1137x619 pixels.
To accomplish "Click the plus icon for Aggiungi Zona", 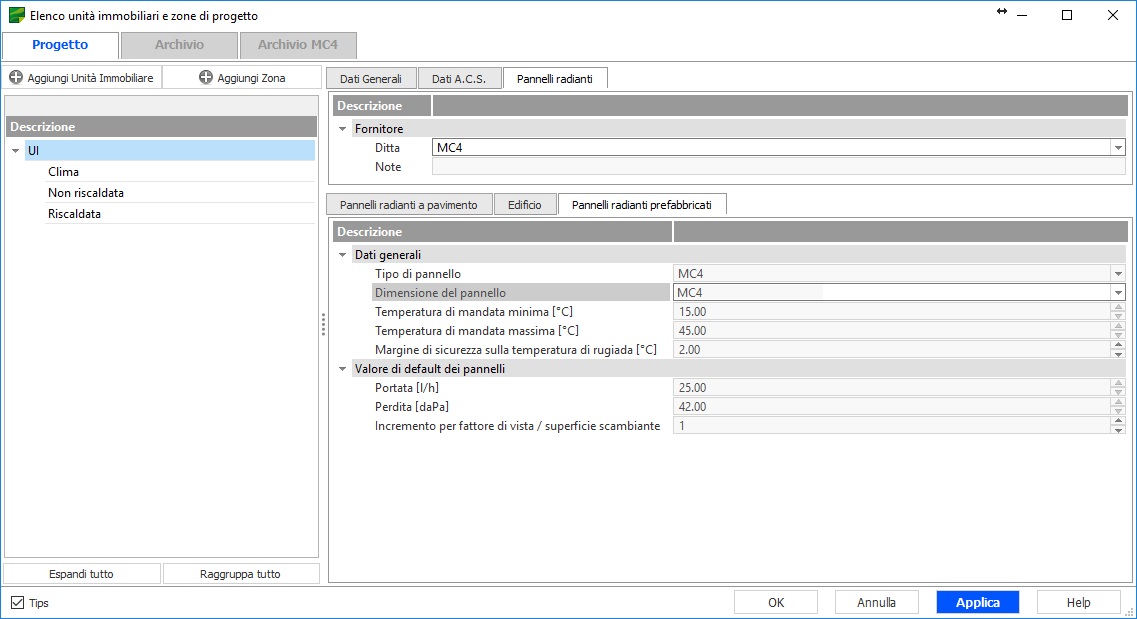I will [x=206, y=77].
